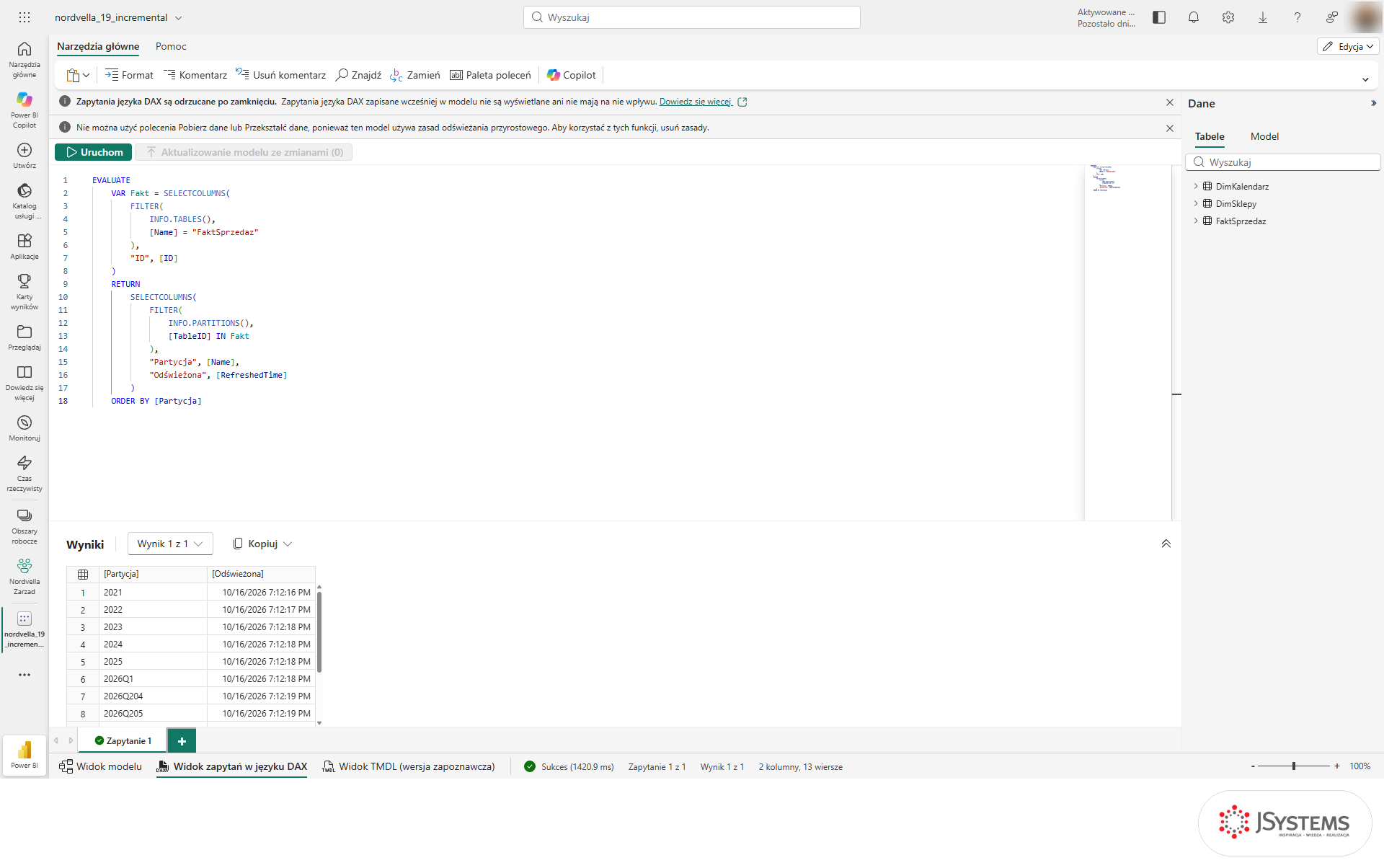Collapse the Dane pane with arrow

[1373, 103]
